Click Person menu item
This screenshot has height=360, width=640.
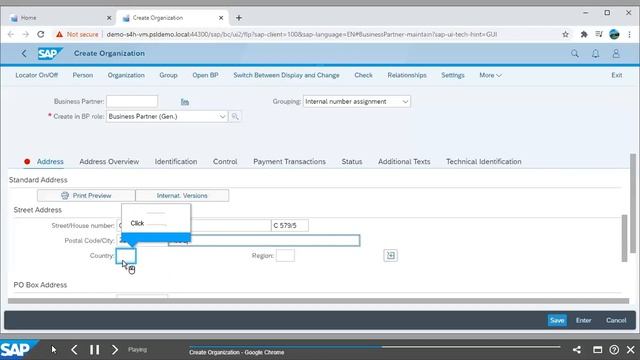(x=82, y=76)
